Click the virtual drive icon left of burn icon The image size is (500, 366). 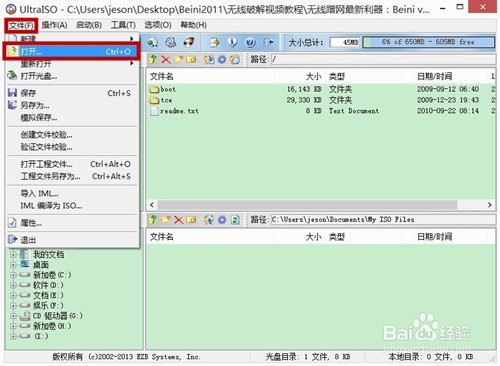(171, 42)
